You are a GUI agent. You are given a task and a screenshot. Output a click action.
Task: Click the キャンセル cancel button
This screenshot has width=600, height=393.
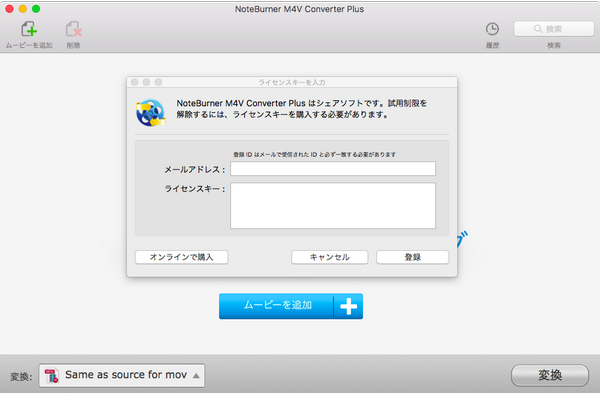point(329,257)
